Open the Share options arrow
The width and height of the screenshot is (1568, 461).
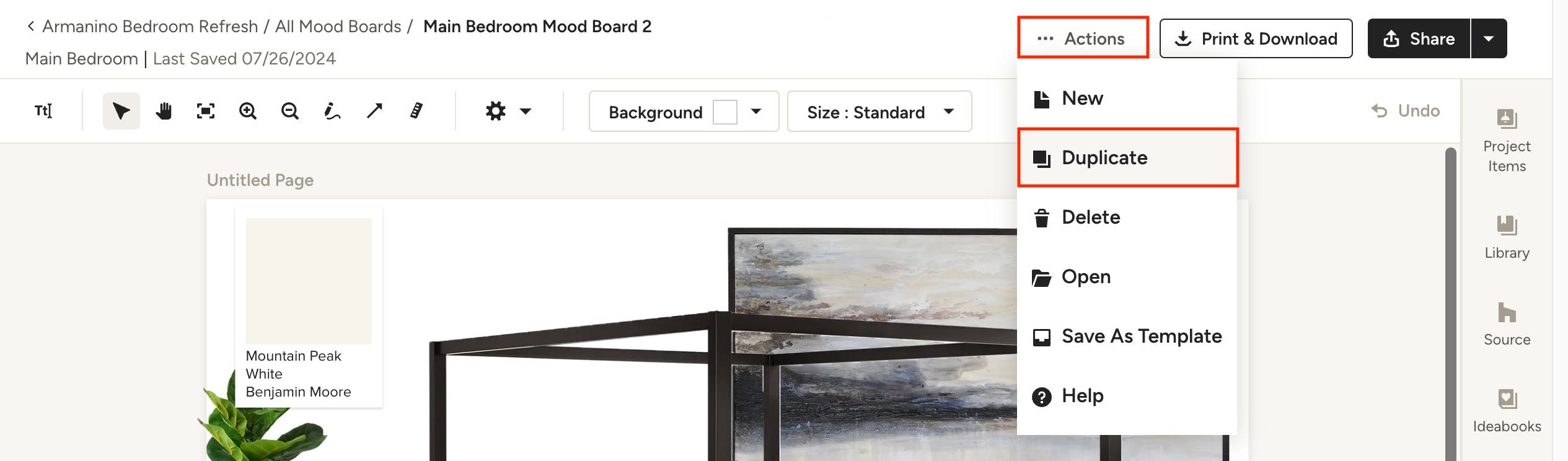click(x=1489, y=38)
